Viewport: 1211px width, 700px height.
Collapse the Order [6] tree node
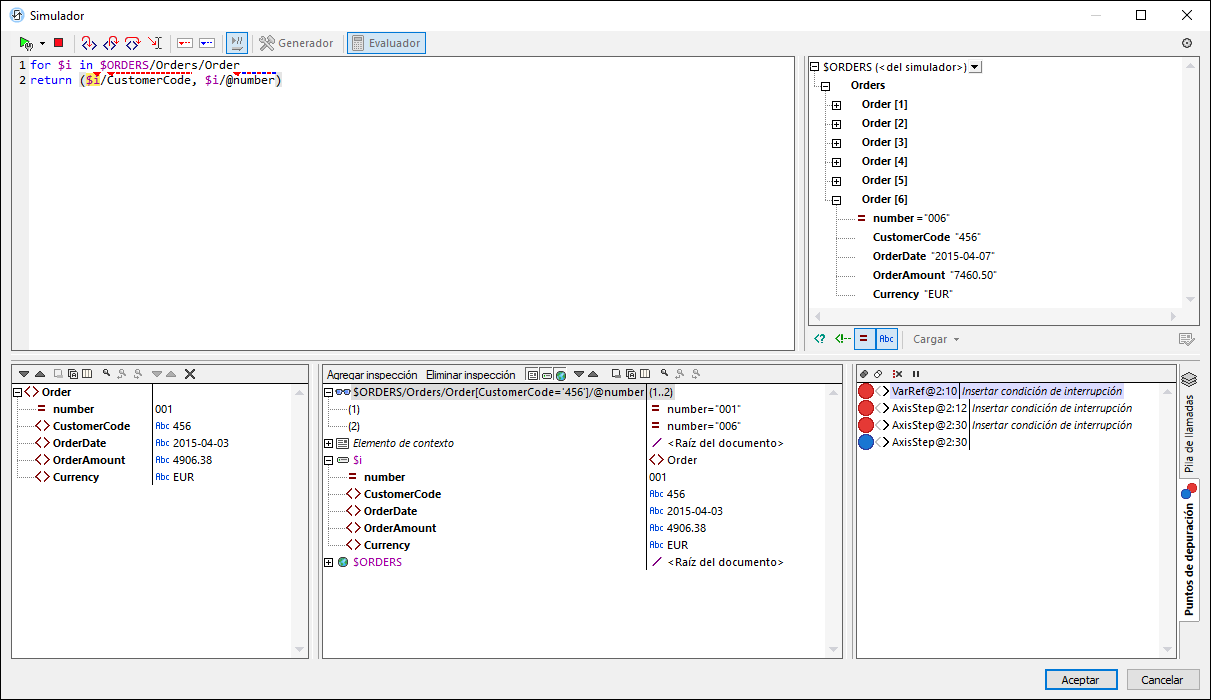[x=837, y=200]
